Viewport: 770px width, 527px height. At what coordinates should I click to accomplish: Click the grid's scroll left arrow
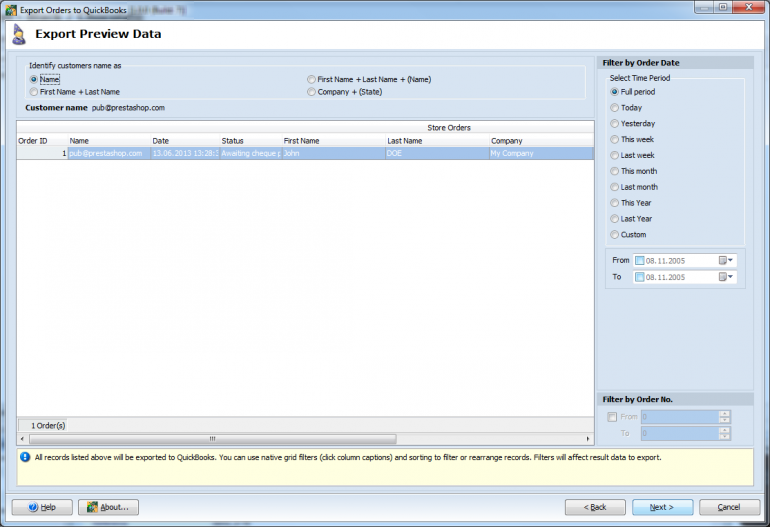(x=22, y=439)
